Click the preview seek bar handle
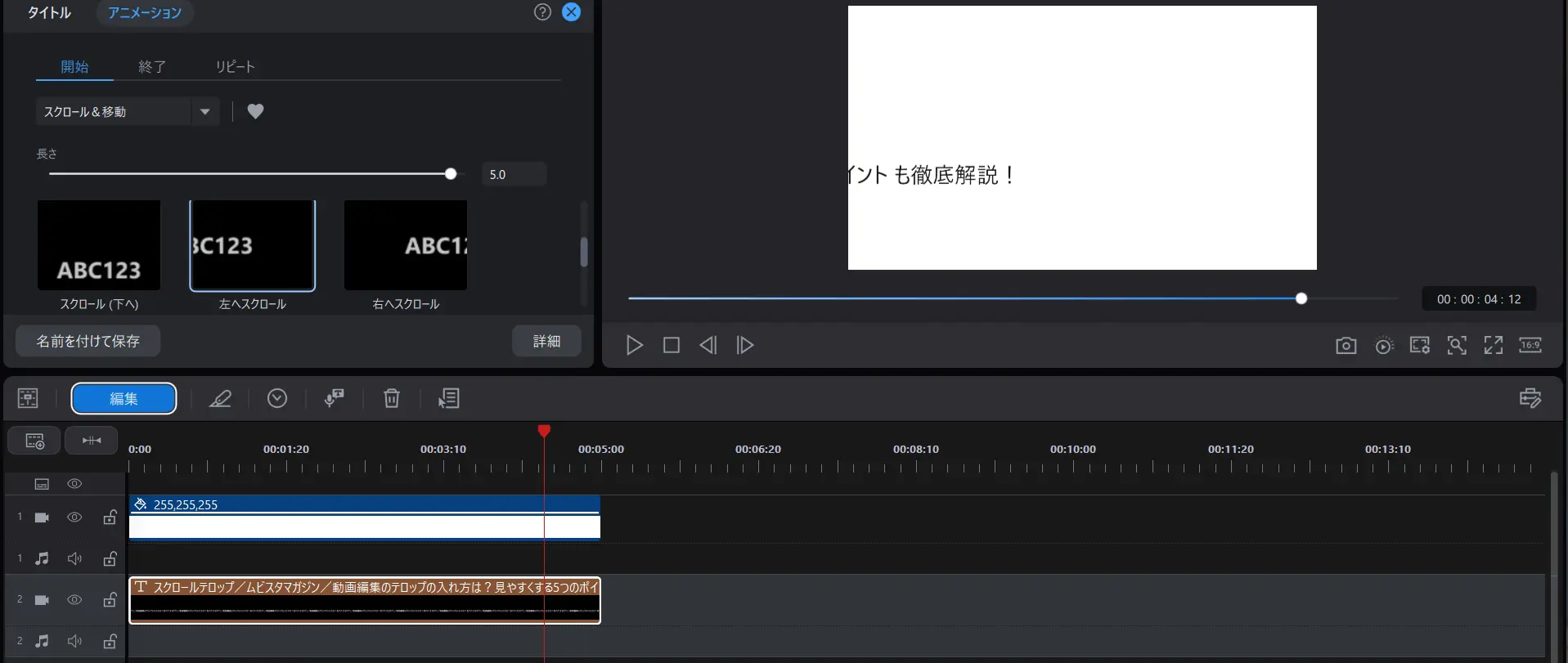The height and width of the screenshot is (663, 1568). coord(1301,298)
